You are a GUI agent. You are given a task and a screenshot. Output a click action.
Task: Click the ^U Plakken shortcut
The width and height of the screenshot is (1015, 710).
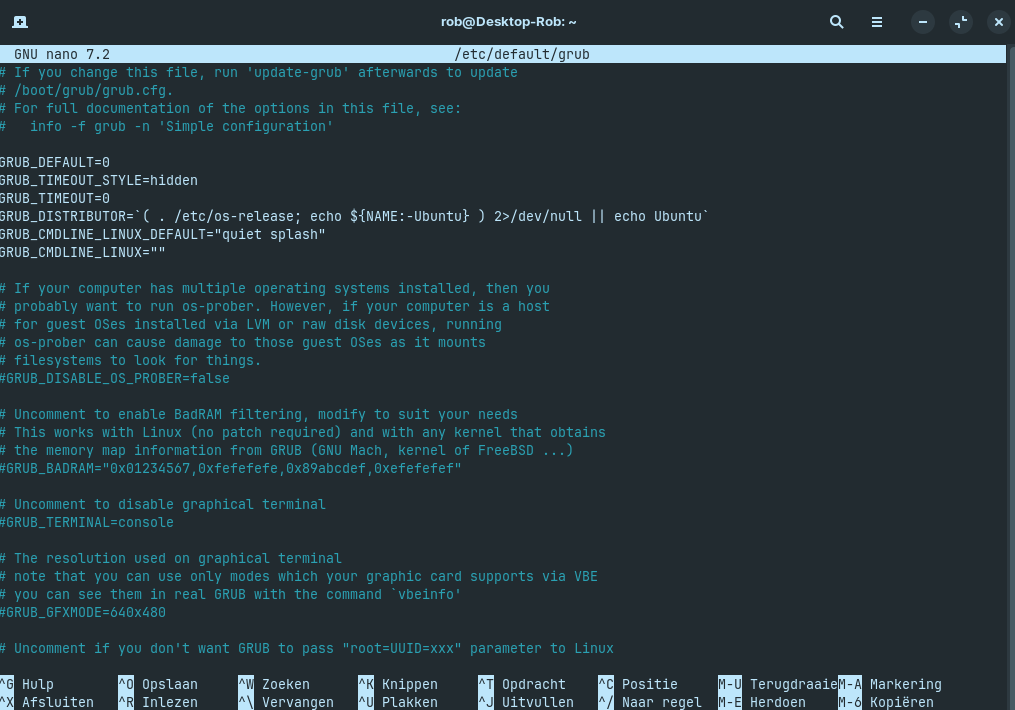click(398, 702)
